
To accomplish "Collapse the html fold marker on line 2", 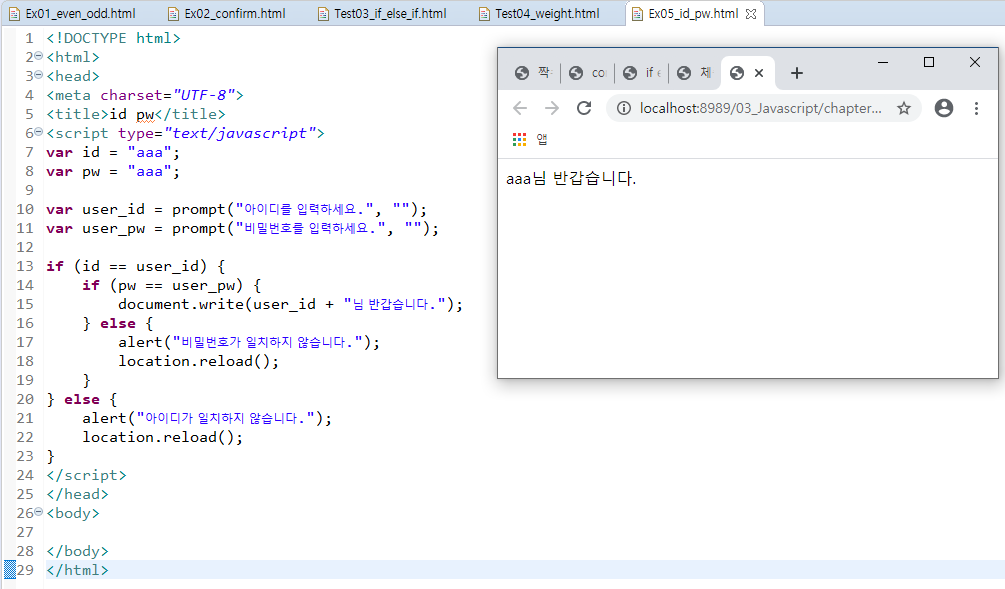I will pos(38,56).
